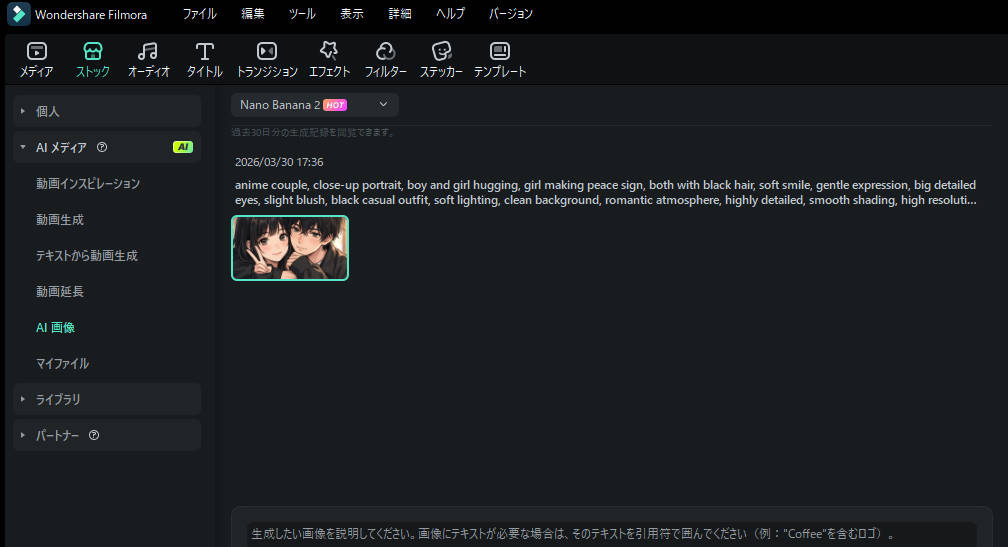Click help icon next to パートナー
The image size is (1008, 547).
[x=94, y=436]
